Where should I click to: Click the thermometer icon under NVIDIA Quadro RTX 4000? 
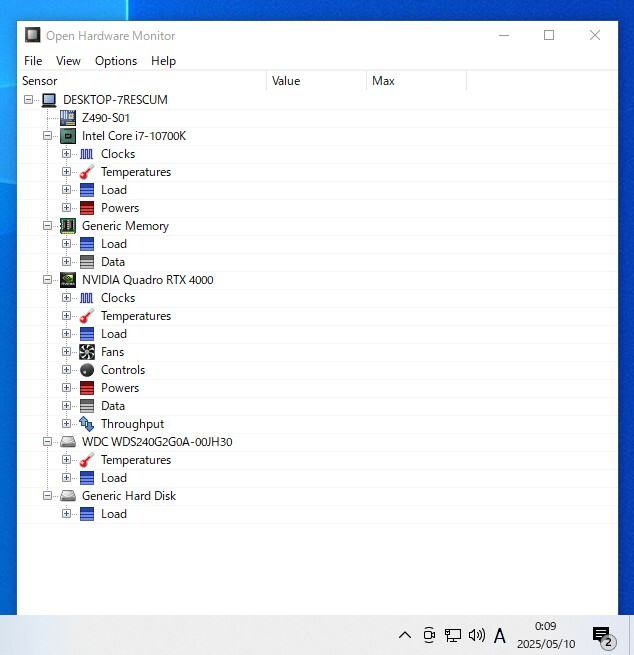coord(87,316)
